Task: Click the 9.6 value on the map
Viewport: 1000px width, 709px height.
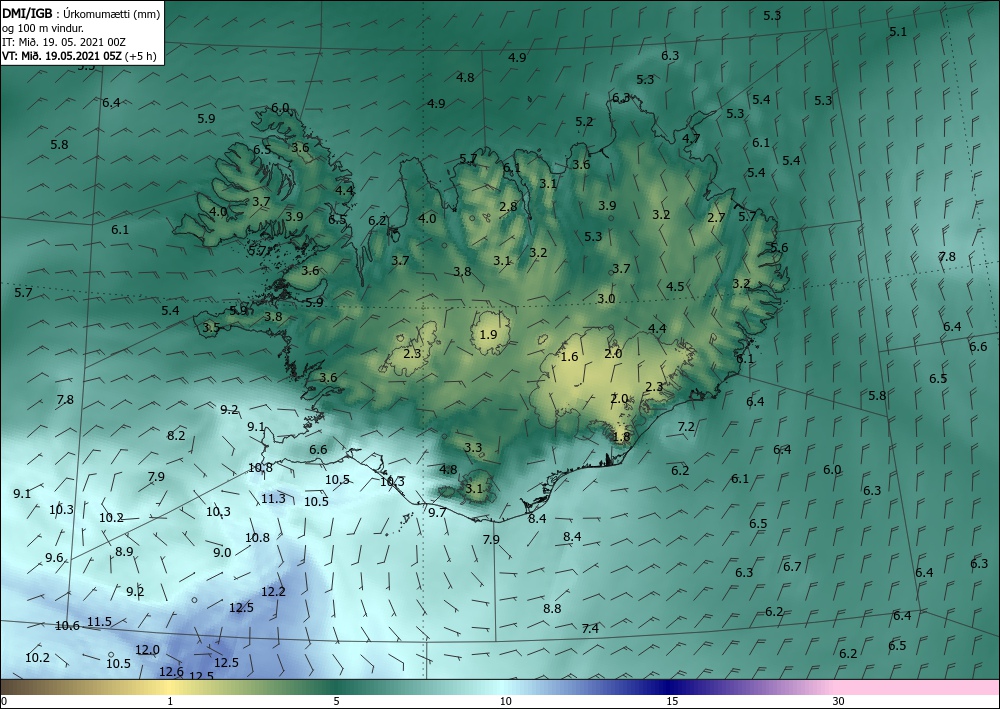Action: click(x=54, y=558)
